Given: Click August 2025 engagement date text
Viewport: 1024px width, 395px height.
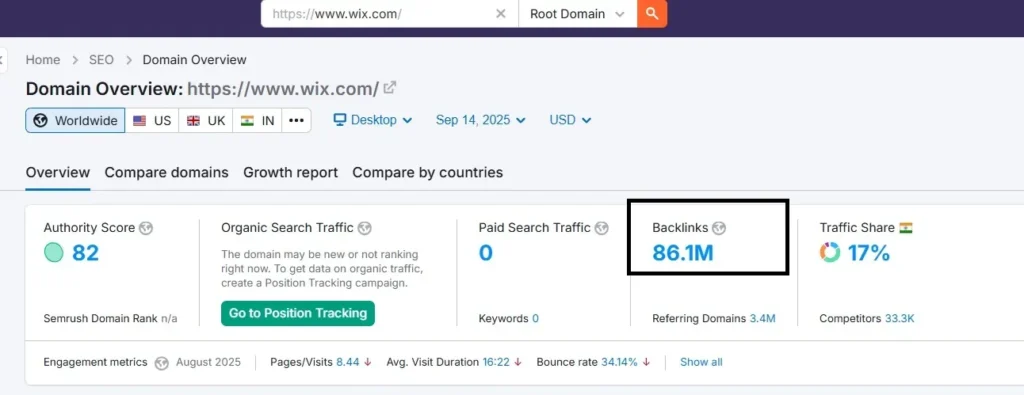Looking at the screenshot, I should pyautogui.click(x=208, y=362).
